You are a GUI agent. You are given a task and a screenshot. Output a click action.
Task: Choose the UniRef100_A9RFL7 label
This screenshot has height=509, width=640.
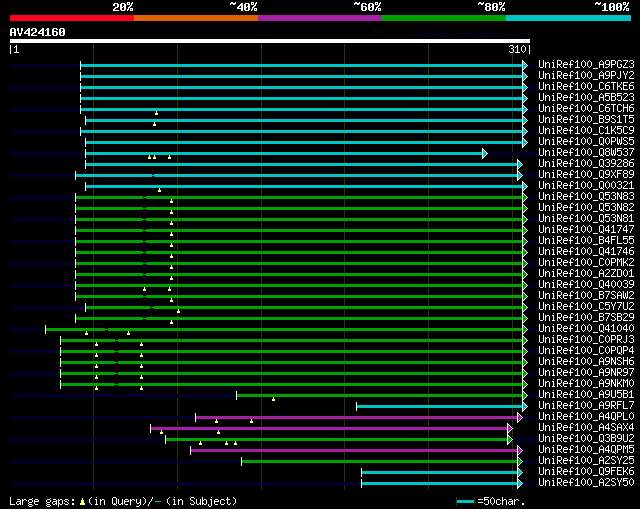(586, 406)
